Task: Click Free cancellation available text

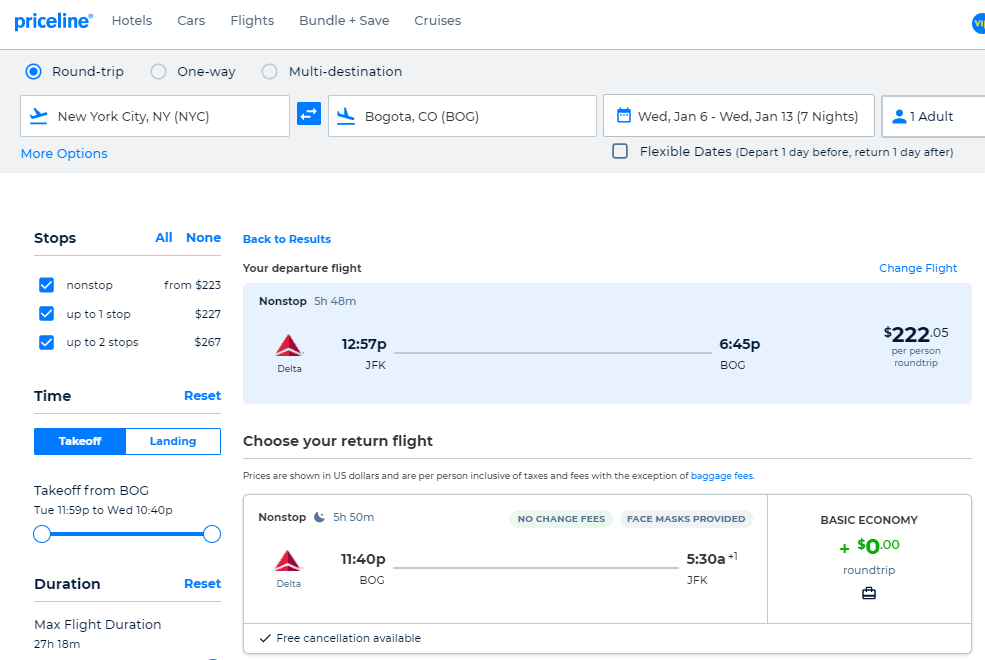Action: pyautogui.click(x=349, y=638)
